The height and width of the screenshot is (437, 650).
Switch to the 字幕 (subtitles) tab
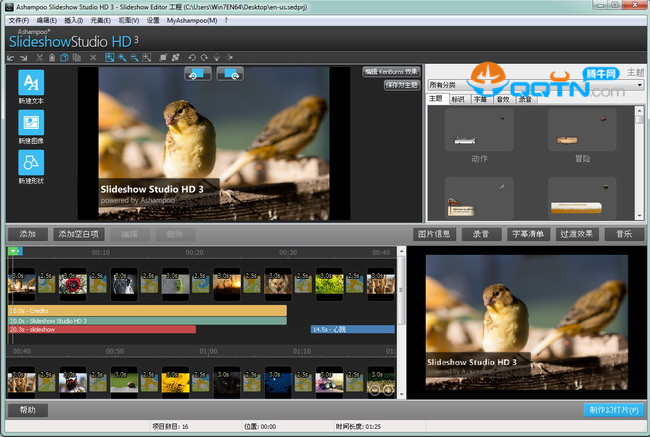coord(478,99)
